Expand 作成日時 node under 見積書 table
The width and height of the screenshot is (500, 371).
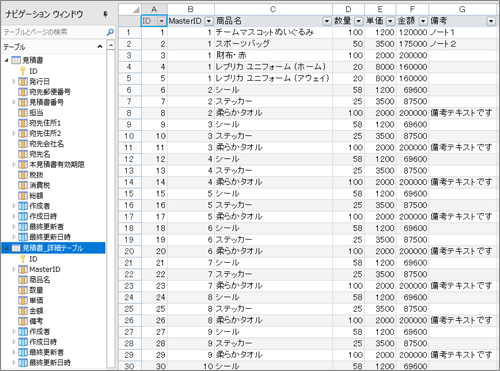14,216
